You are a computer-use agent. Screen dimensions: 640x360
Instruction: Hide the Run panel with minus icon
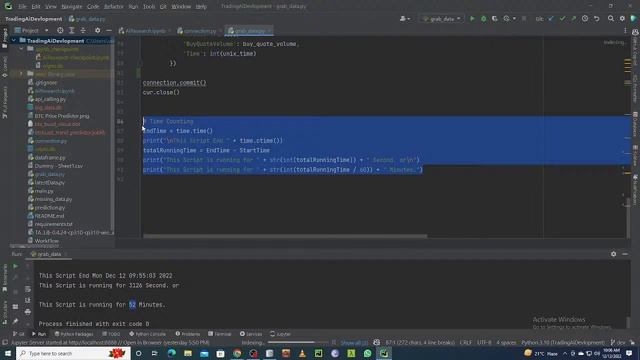(x=625, y=254)
